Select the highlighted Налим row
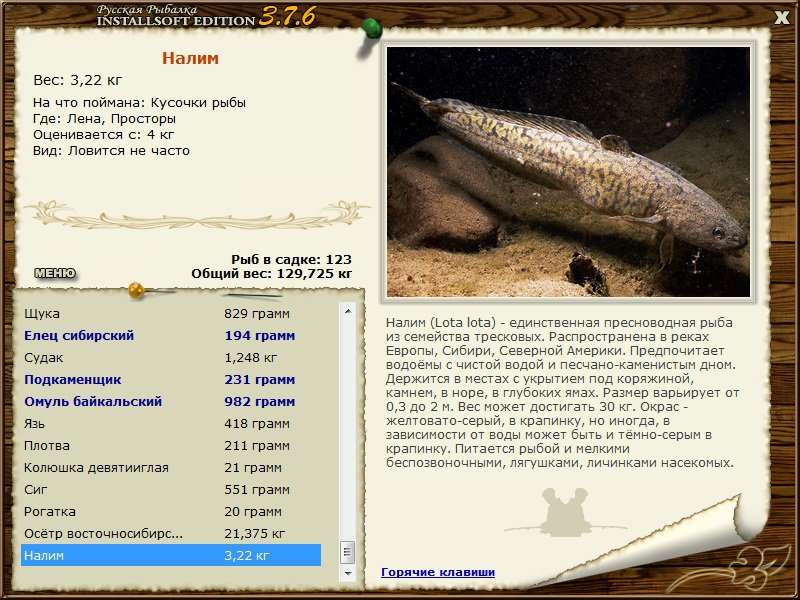The width and height of the screenshot is (800, 600). 171,555
